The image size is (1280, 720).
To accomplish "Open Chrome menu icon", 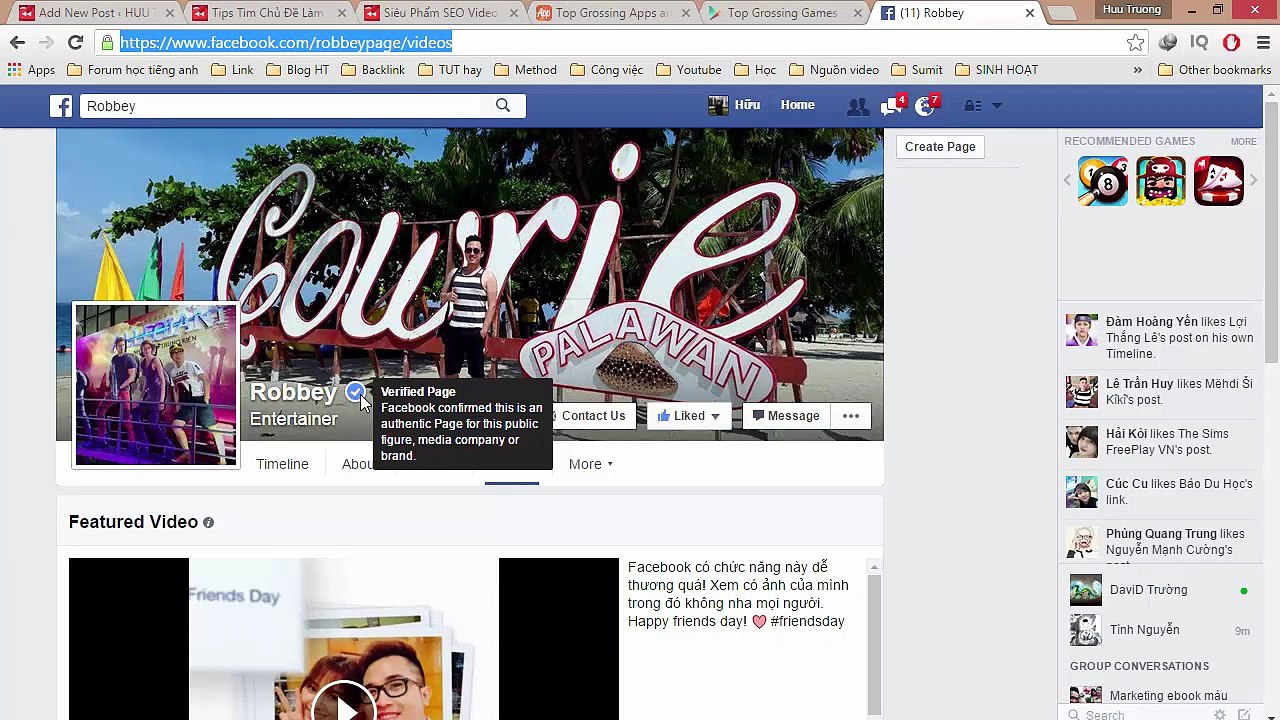I will click(1264, 42).
